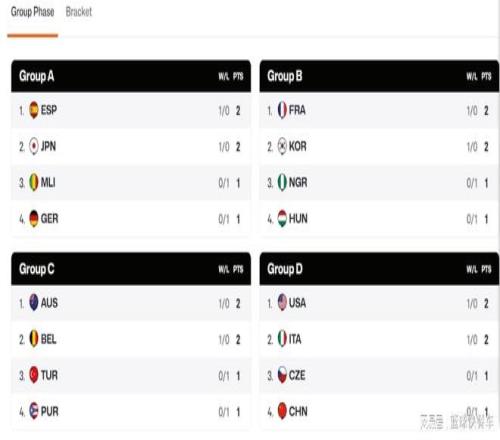Click the Australia flag icon in Group C
The width and height of the screenshot is (500, 440).
coord(34,303)
